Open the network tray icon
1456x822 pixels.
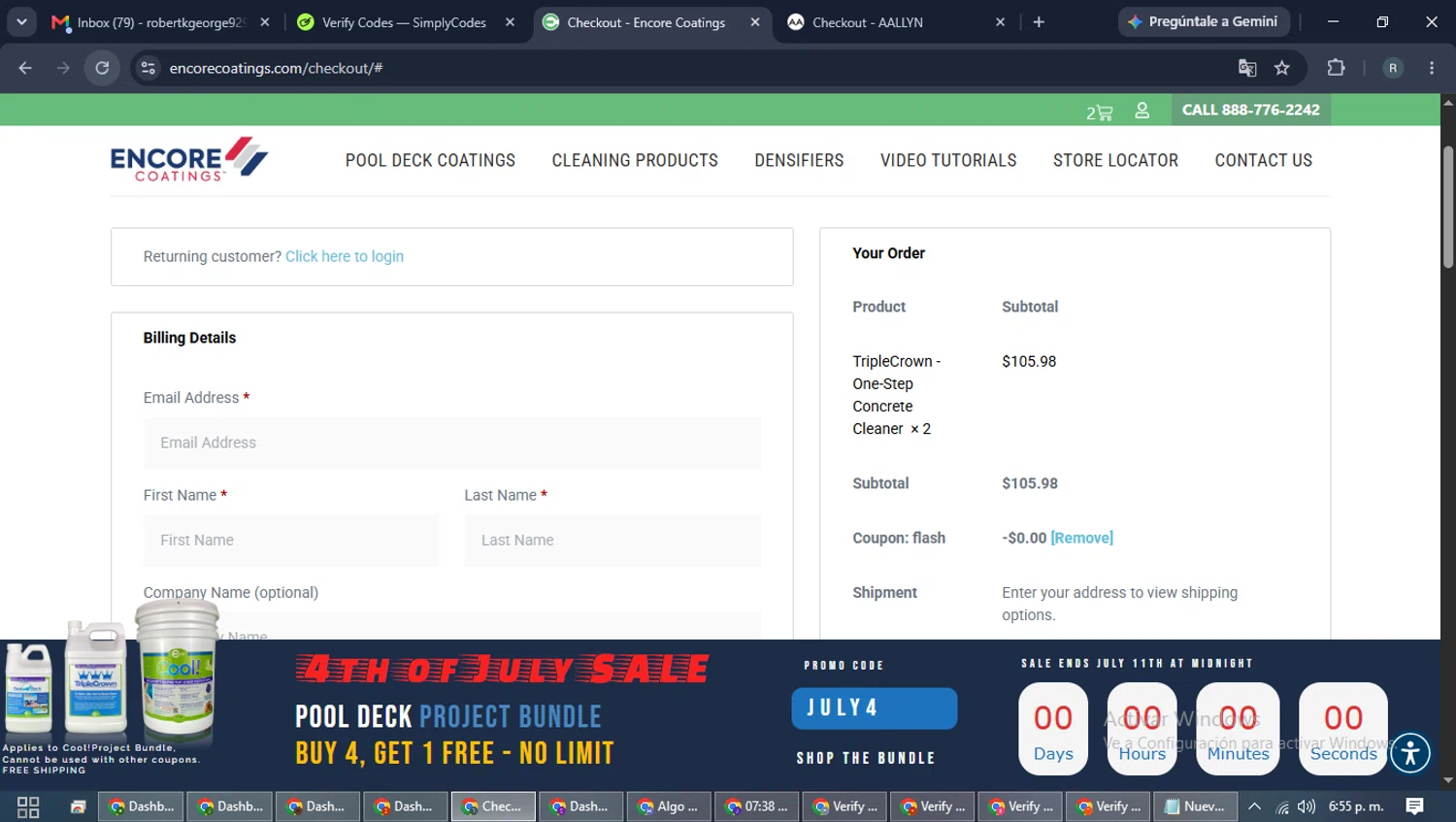1282,806
